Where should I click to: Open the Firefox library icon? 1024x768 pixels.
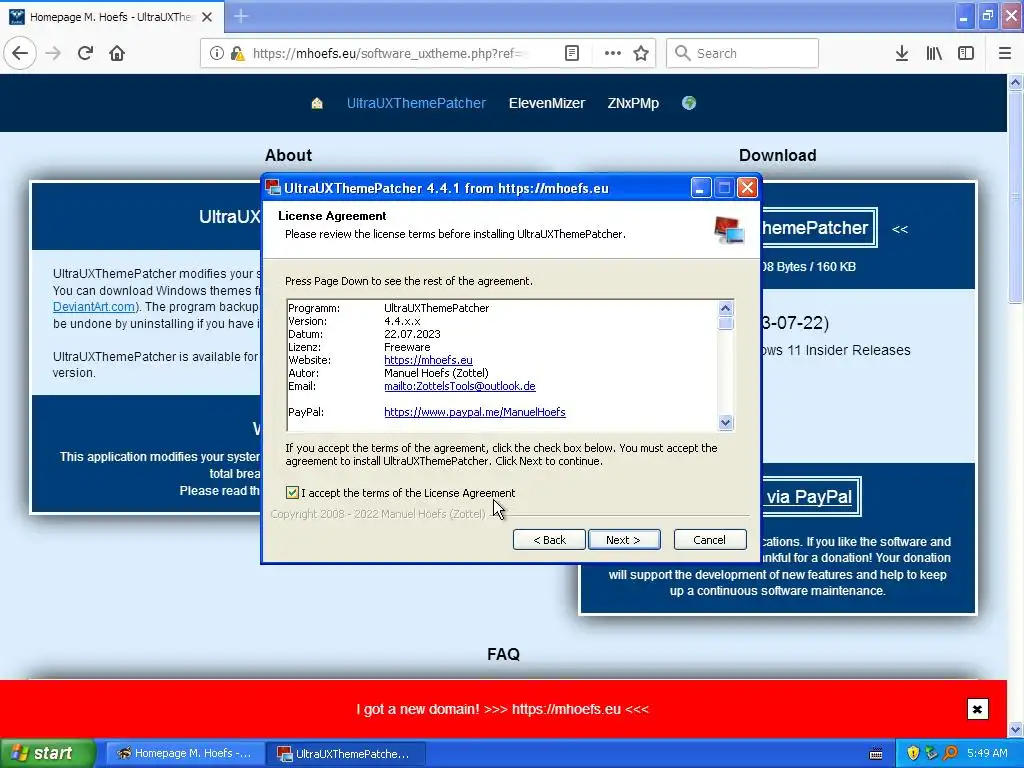pyautogui.click(x=934, y=53)
